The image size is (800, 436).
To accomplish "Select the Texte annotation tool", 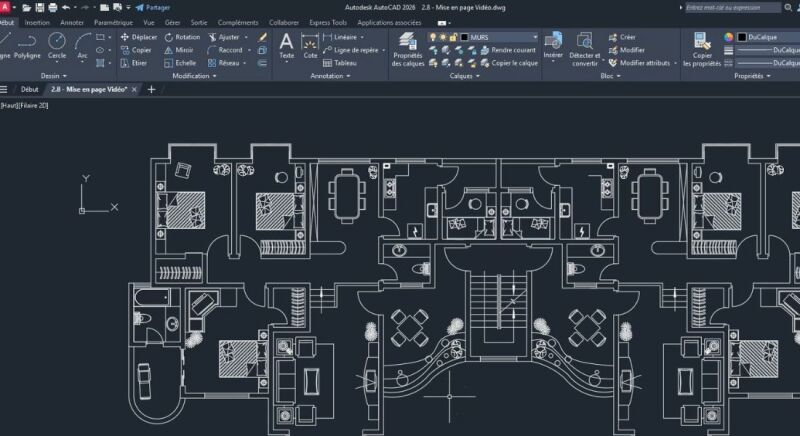I will pos(287,46).
